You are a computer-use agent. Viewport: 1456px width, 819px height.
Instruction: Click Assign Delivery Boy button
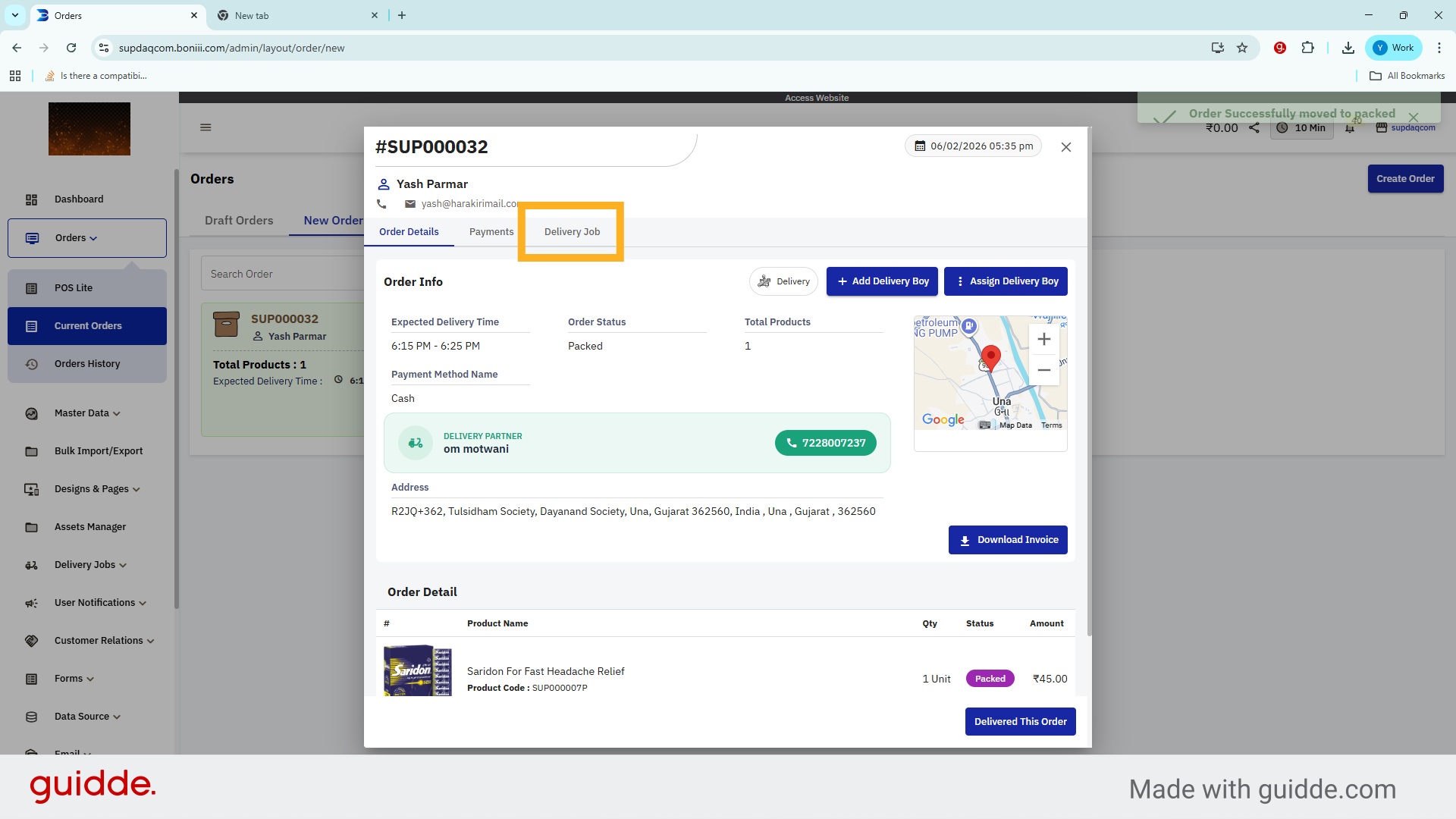coord(1006,281)
